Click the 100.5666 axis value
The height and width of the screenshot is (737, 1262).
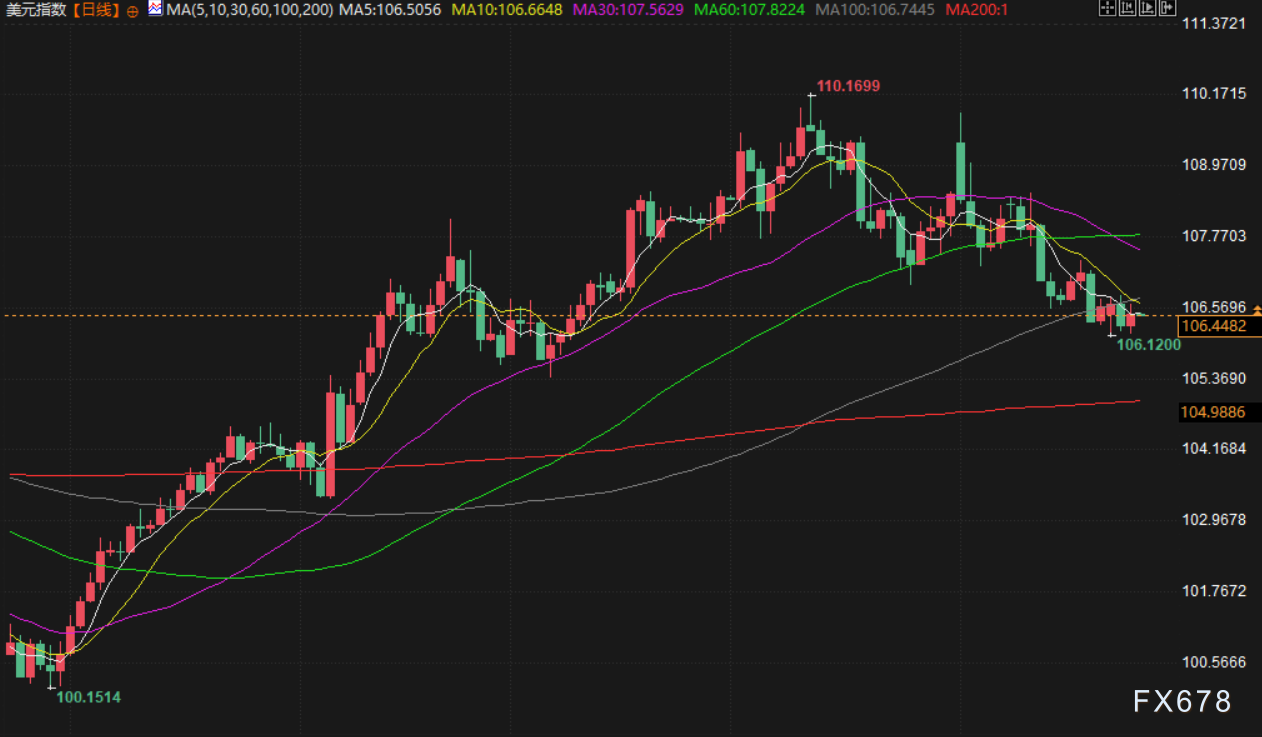(1214, 662)
